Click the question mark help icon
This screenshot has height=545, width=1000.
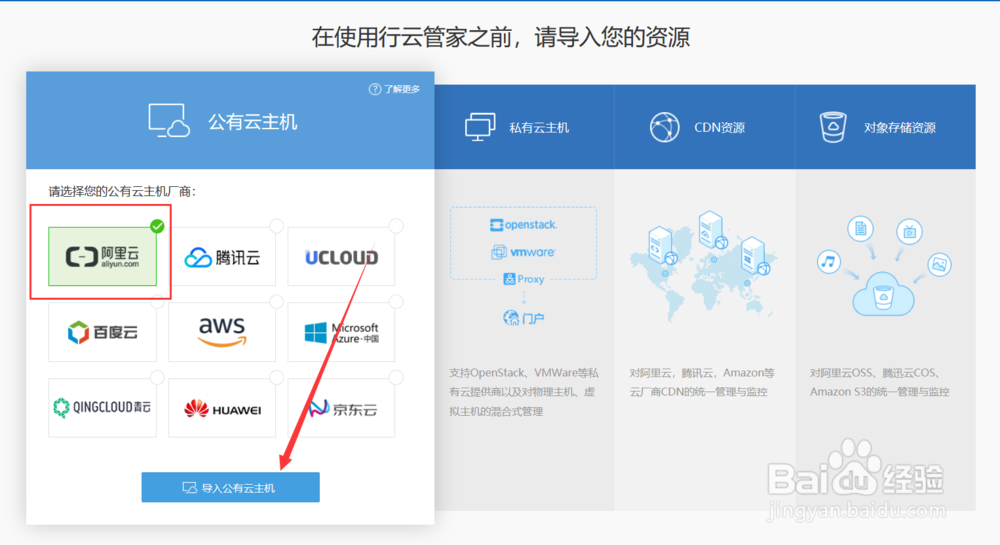[x=375, y=89]
